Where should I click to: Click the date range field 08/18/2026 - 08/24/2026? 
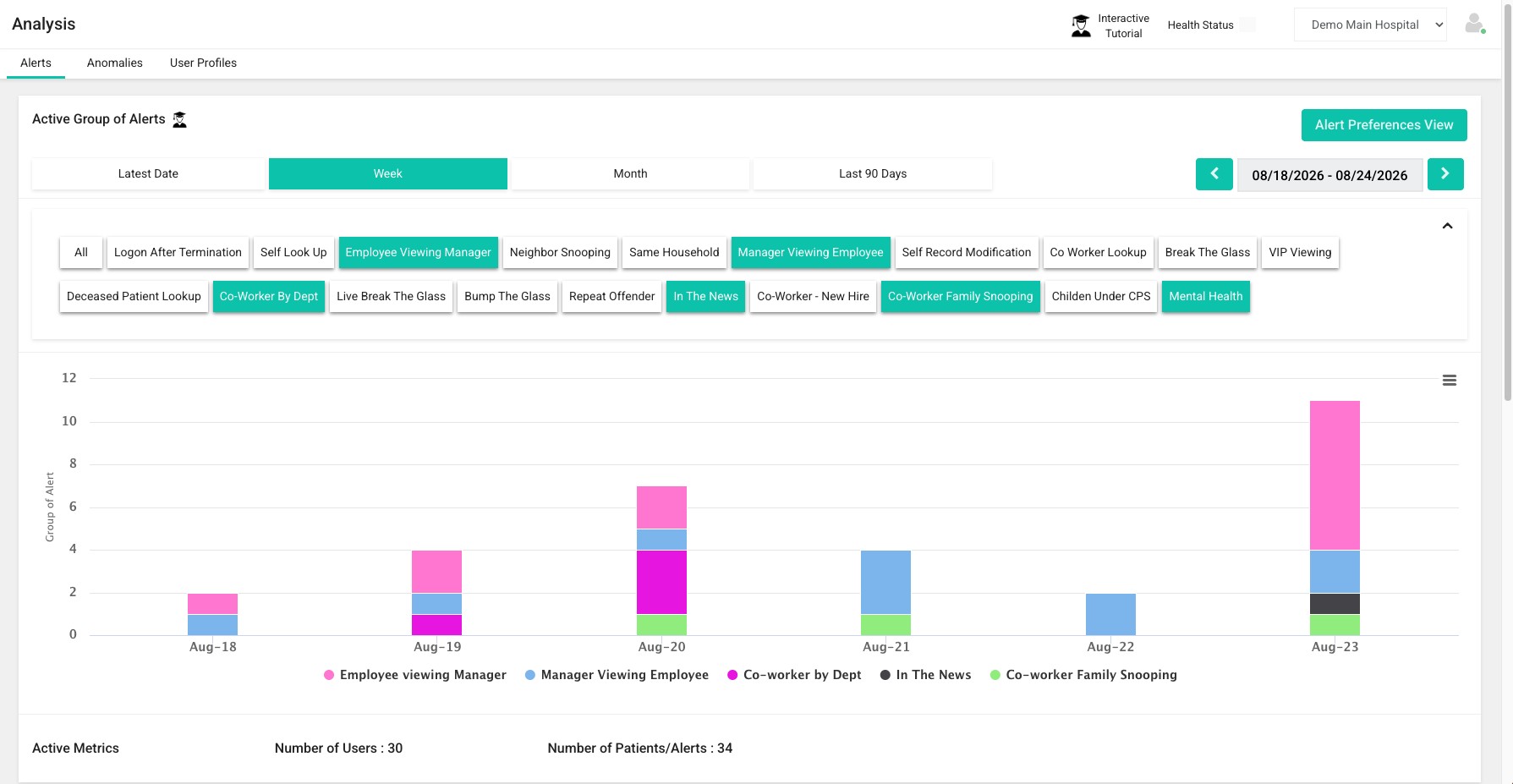point(1329,175)
